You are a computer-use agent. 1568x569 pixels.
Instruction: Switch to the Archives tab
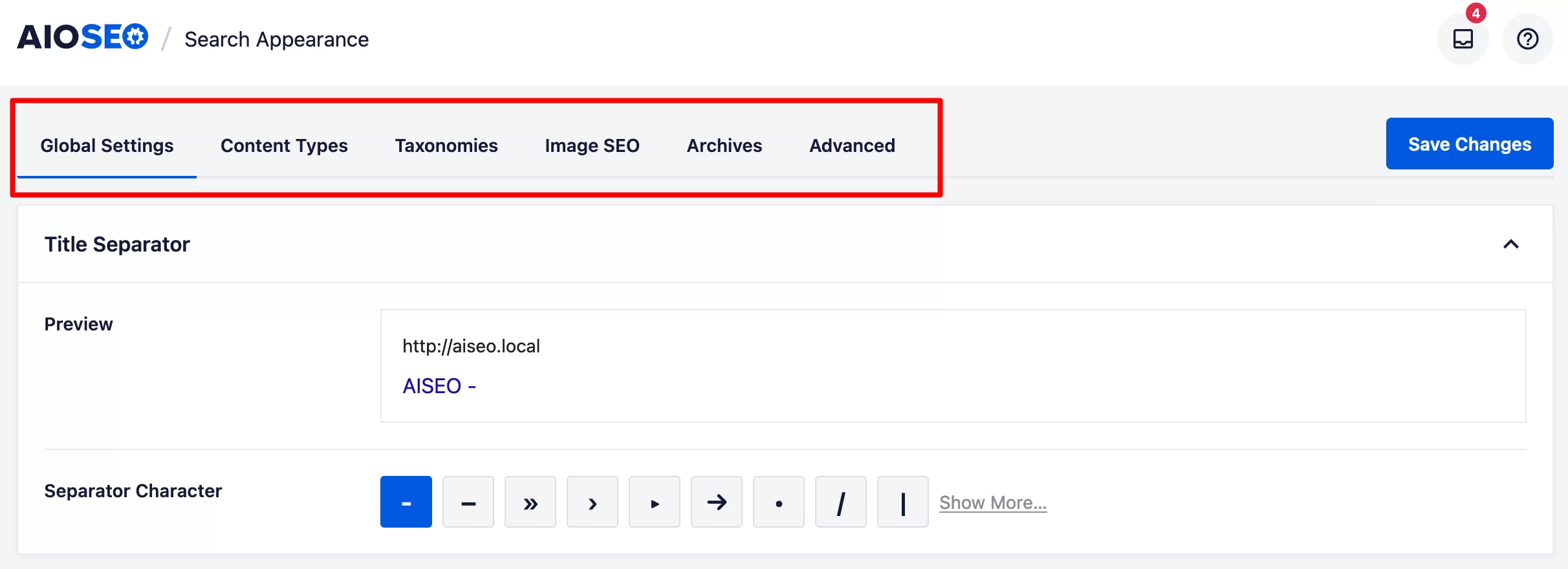[724, 145]
